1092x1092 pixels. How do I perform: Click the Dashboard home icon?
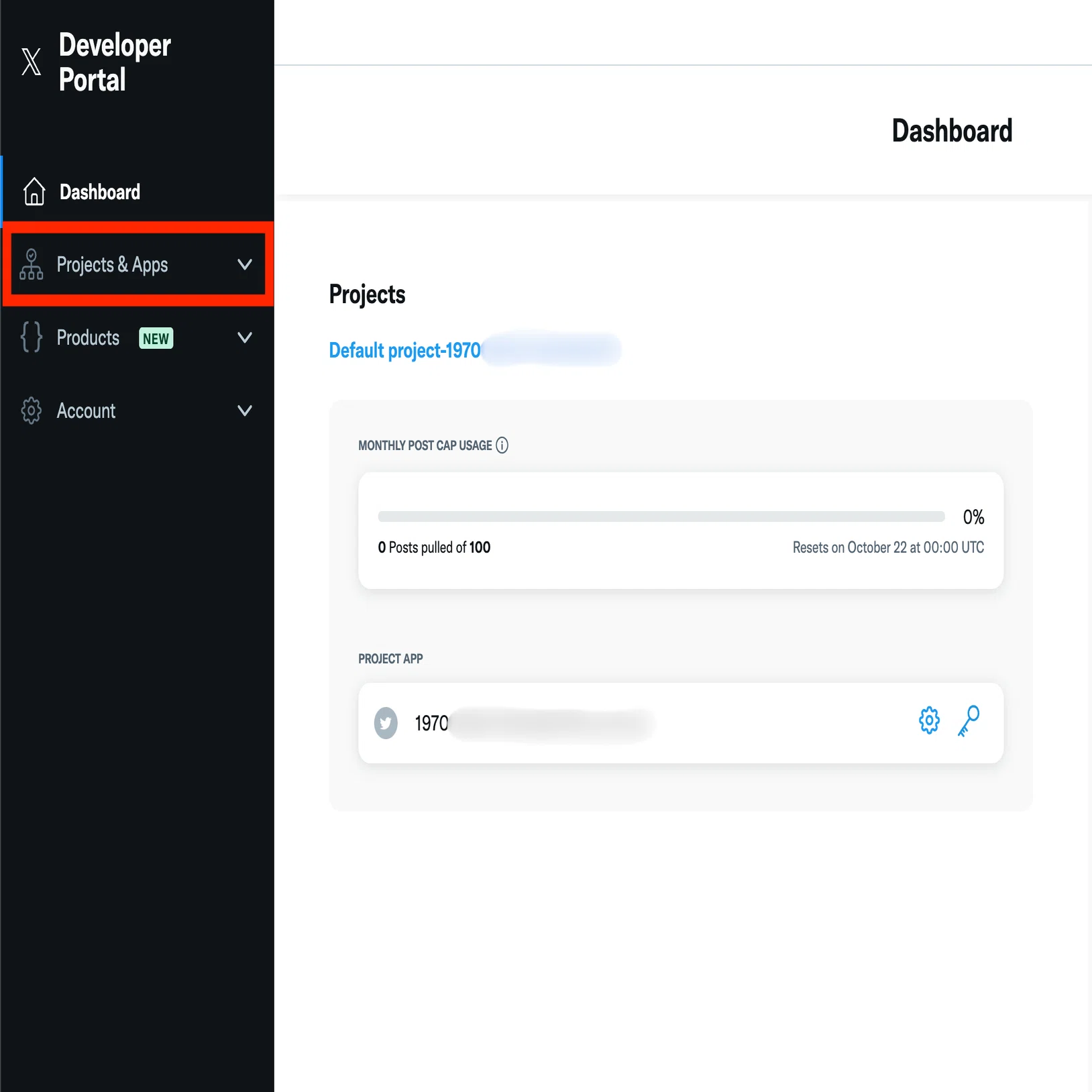[x=34, y=191]
